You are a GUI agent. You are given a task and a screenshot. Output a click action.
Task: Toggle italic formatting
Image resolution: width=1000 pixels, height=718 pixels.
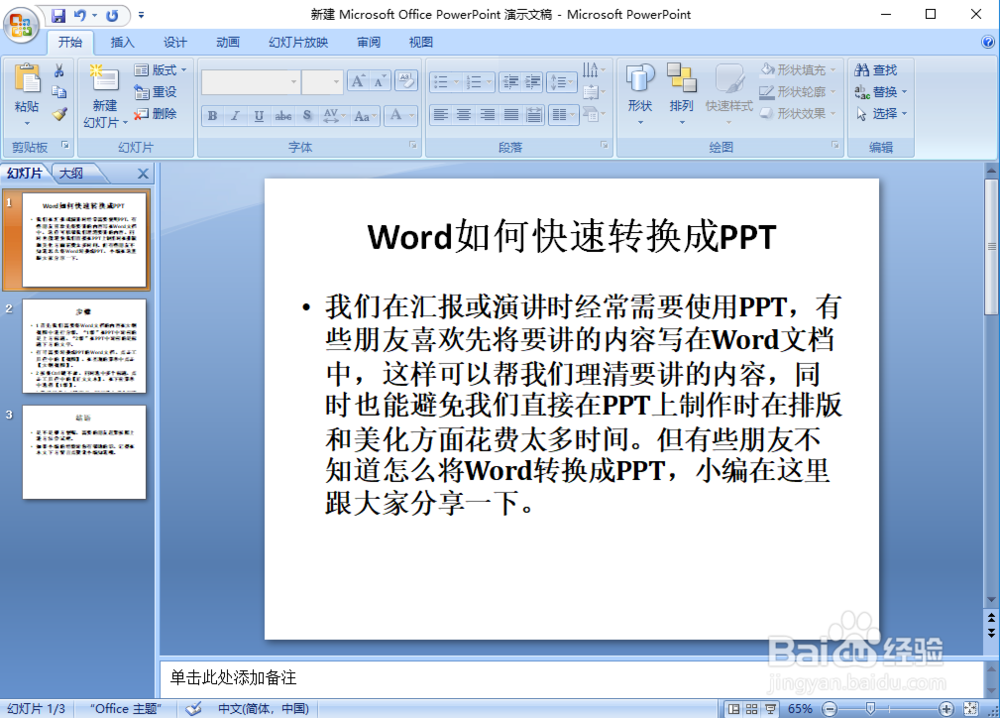coord(235,115)
